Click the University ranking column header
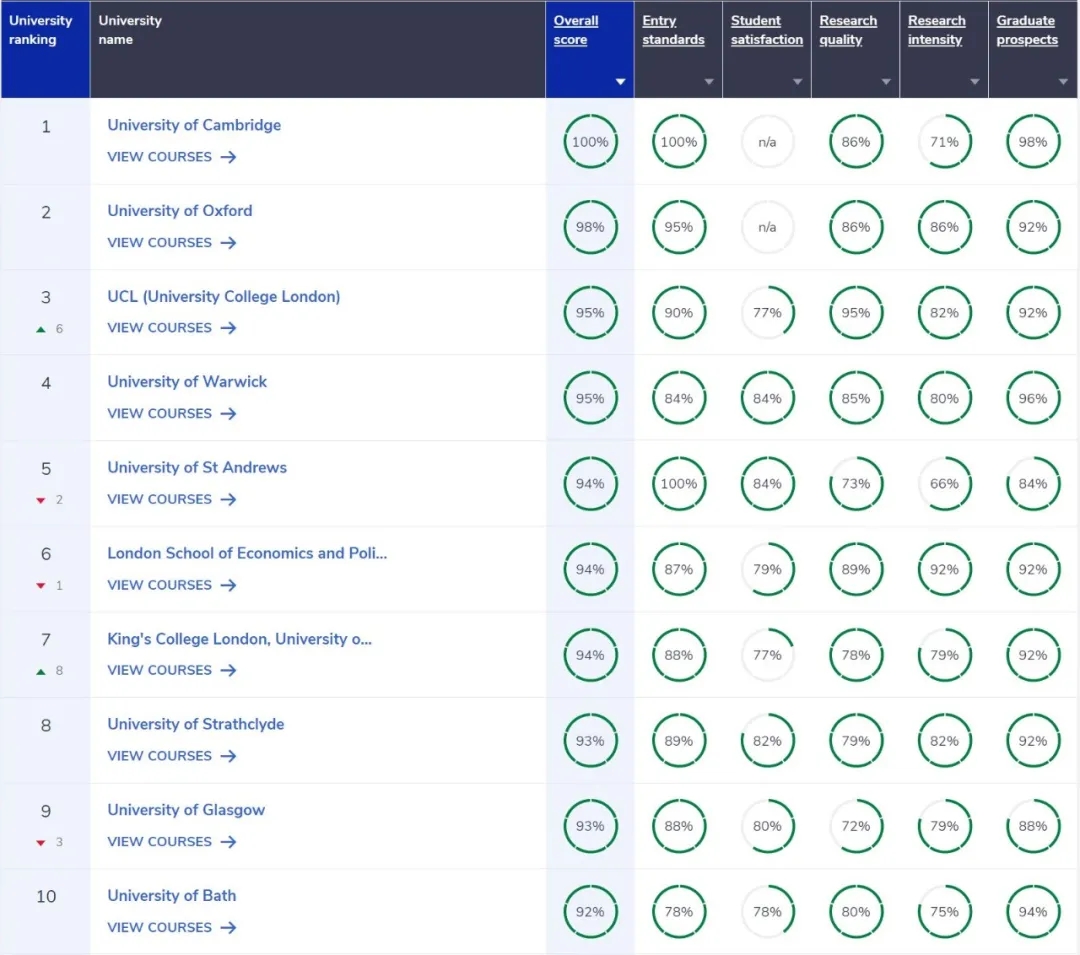This screenshot has height=955, width=1080. tap(45, 50)
